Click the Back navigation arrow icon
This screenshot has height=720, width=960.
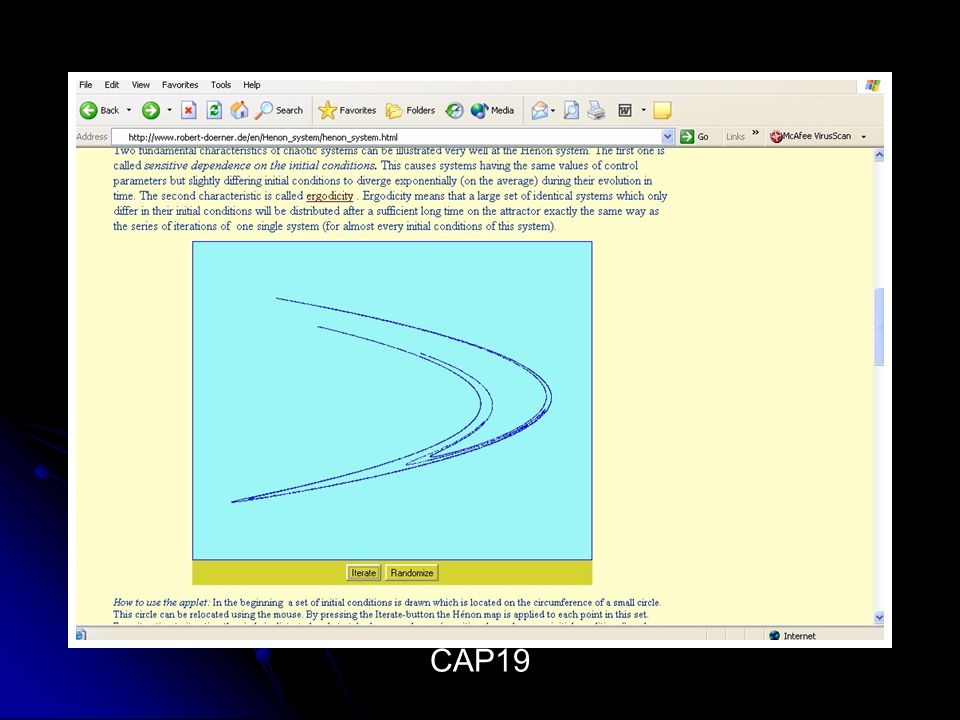pyautogui.click(x=89, y=110)
